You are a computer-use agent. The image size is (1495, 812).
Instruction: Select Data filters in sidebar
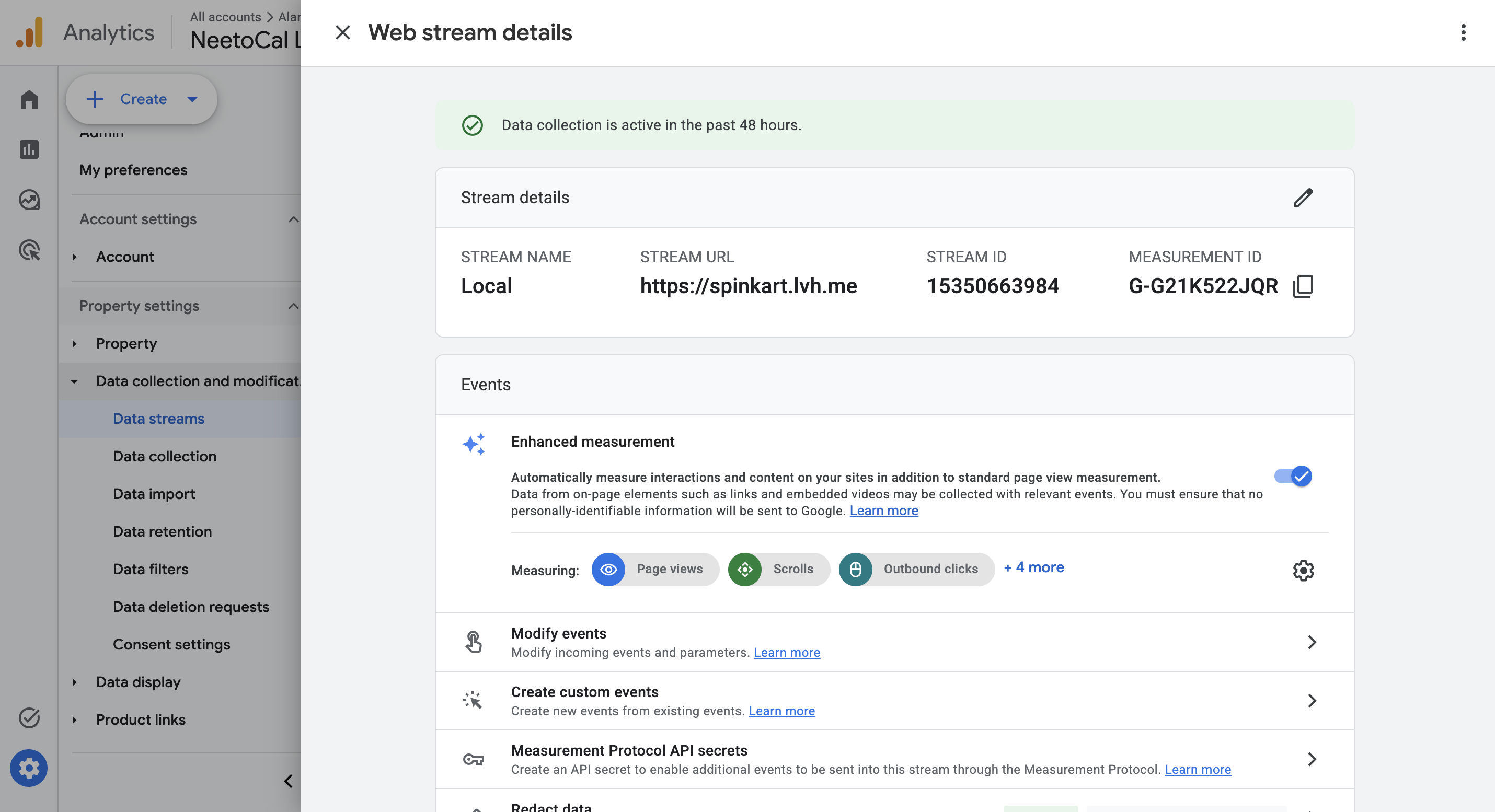151,570
